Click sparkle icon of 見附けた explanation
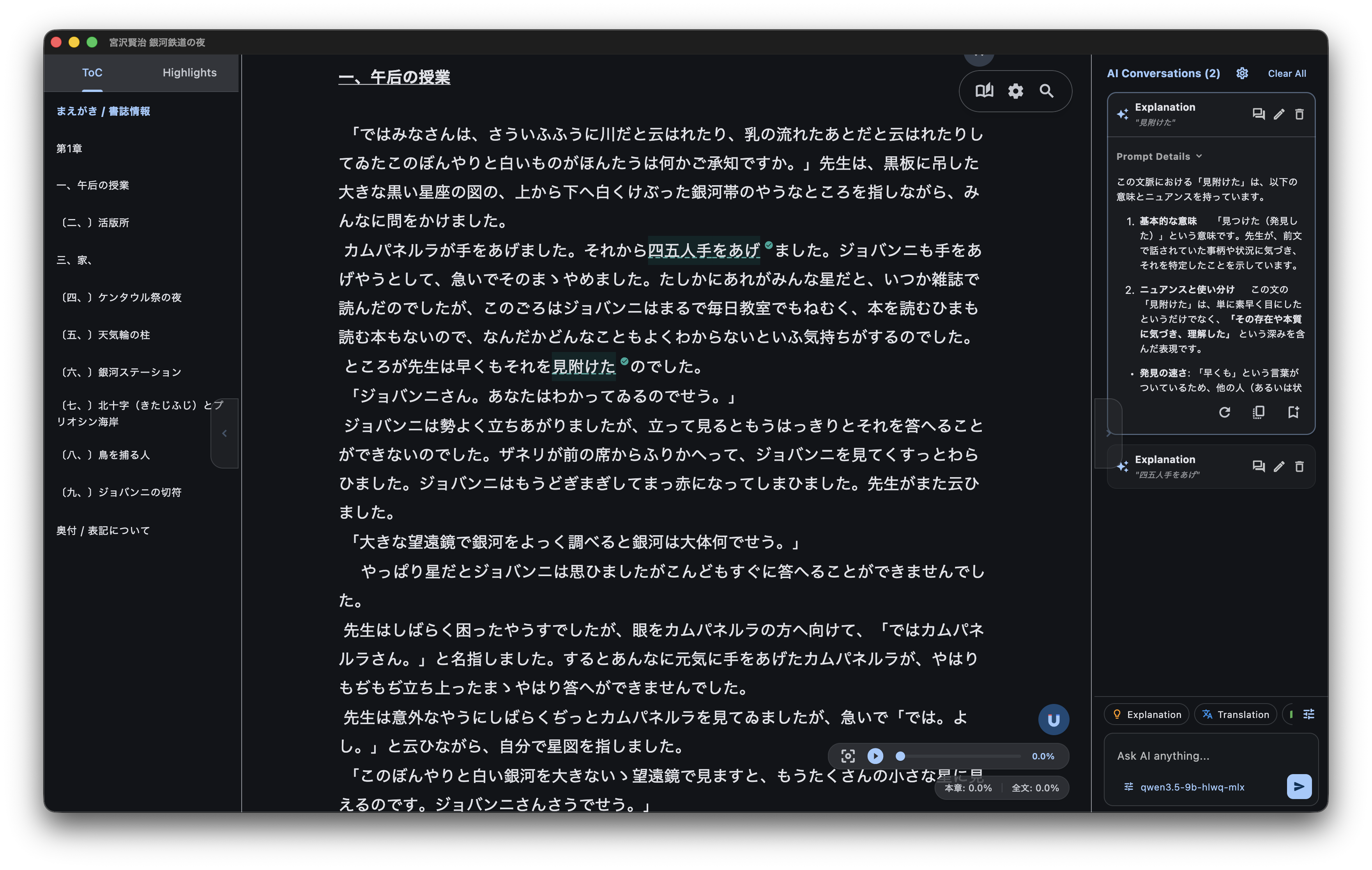Screen dimensions: 1372x870 (x=1123, y=114)
